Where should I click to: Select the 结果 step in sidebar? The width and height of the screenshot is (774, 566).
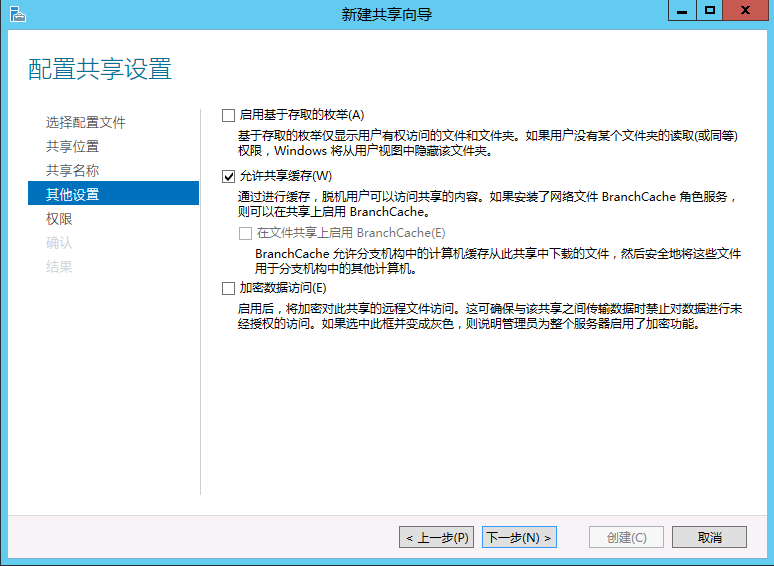(x=59, y=266)
